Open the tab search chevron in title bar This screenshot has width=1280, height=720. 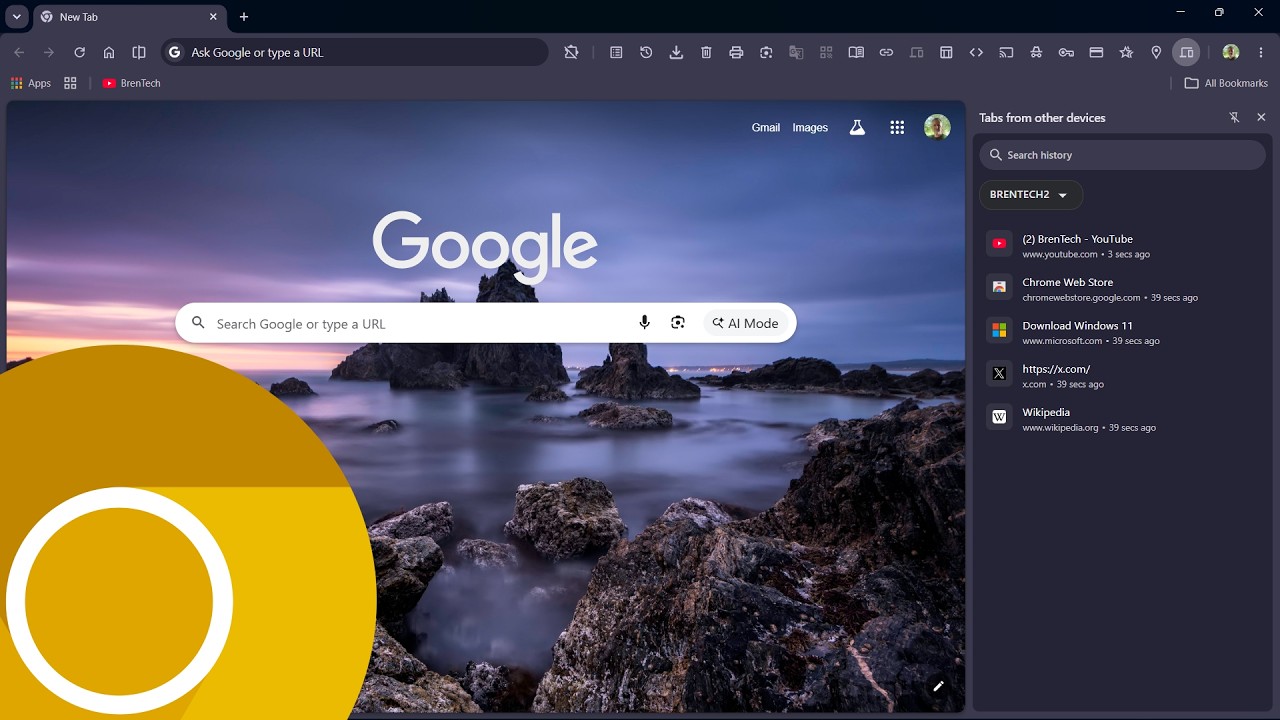[x=17, y=16]
